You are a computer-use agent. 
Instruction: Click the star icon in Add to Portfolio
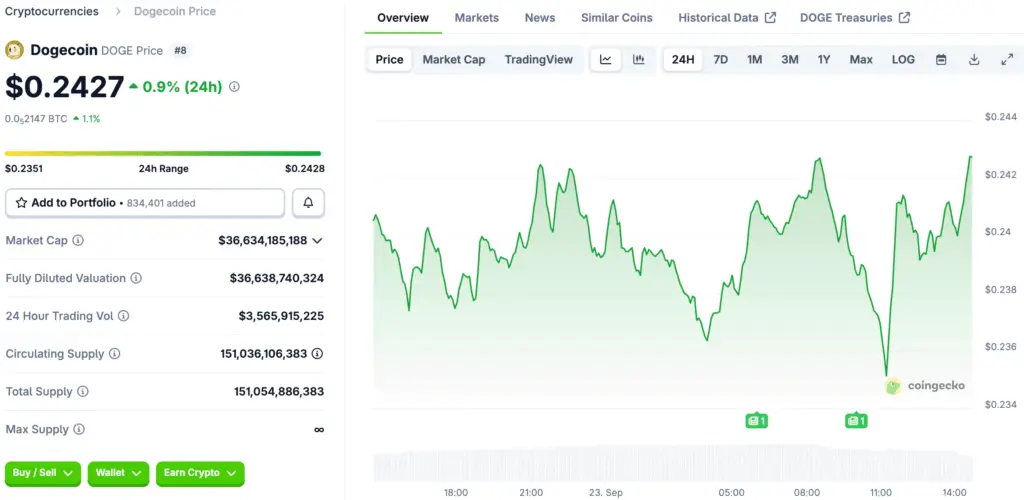[x=21, y=203]
